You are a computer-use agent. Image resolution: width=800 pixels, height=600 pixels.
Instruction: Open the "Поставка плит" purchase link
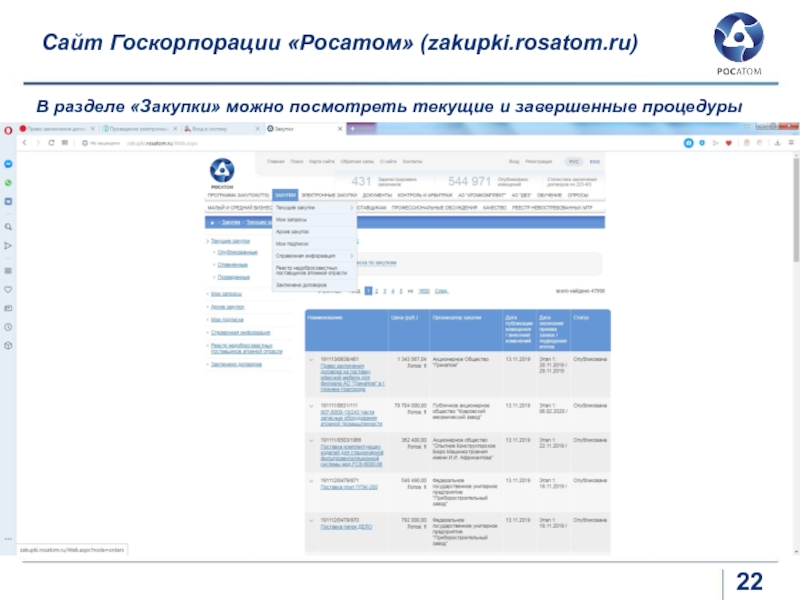[x=349, y=487]
